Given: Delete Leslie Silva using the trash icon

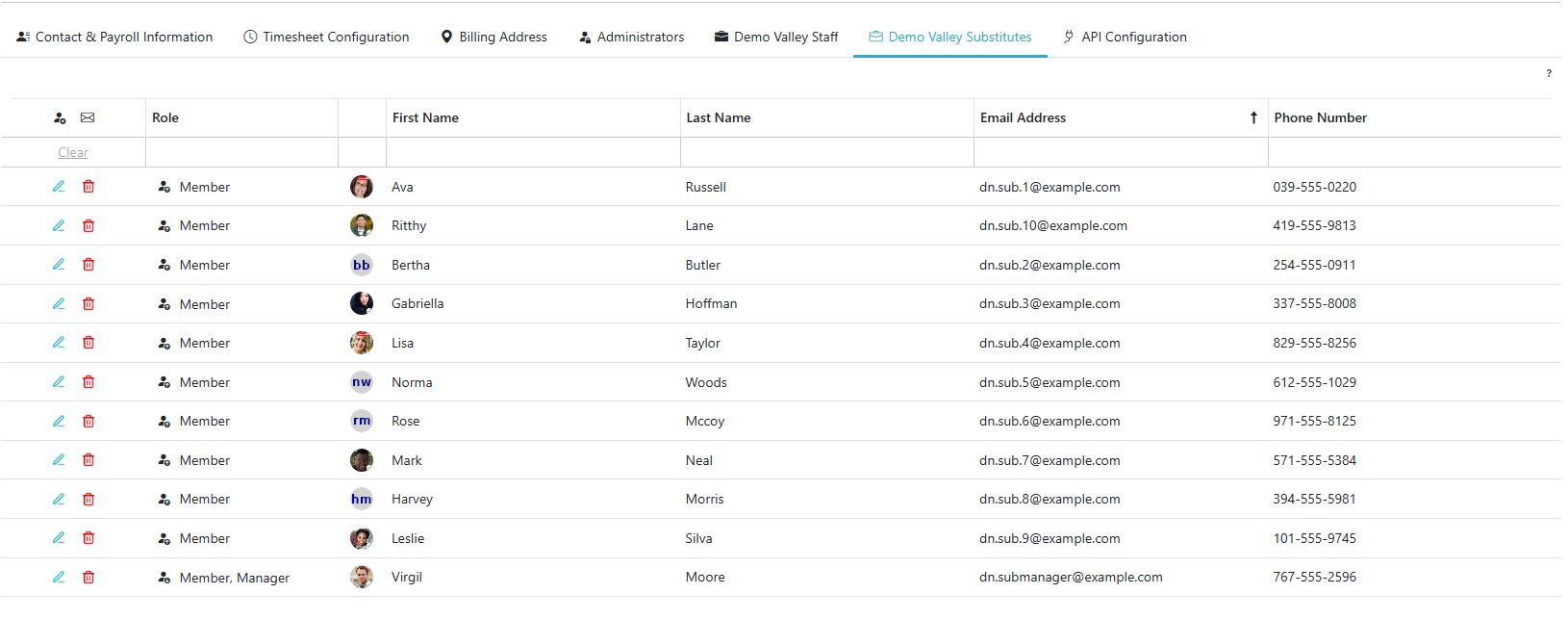Looking at the screenshot, I should pyautogui.click(x=89, y=538).
